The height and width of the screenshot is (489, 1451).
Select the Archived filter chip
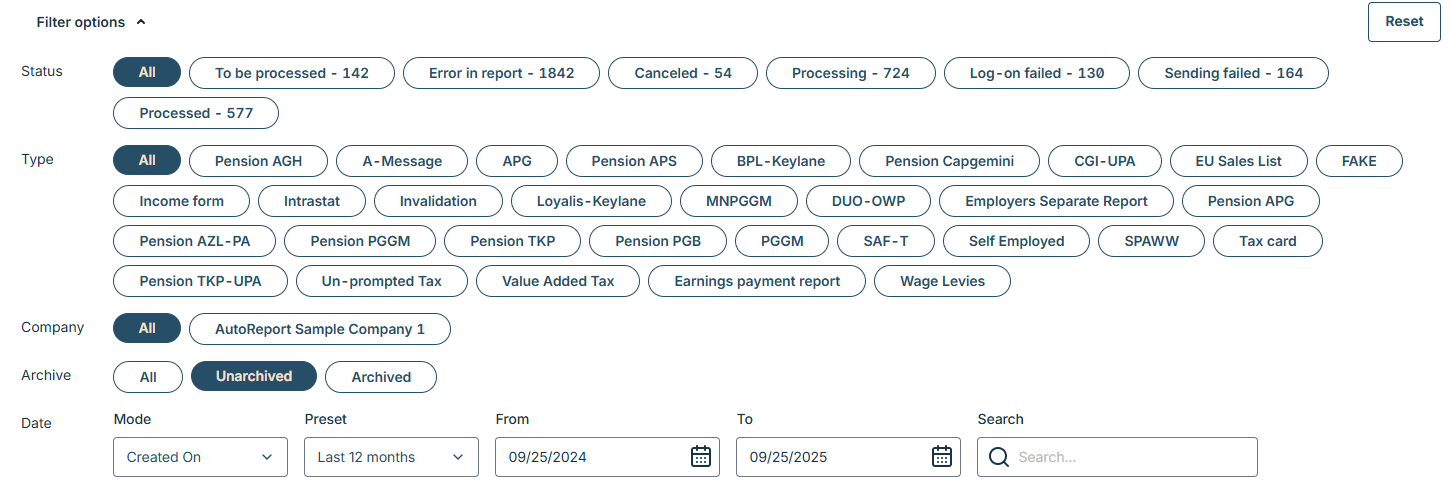point(381,377)
